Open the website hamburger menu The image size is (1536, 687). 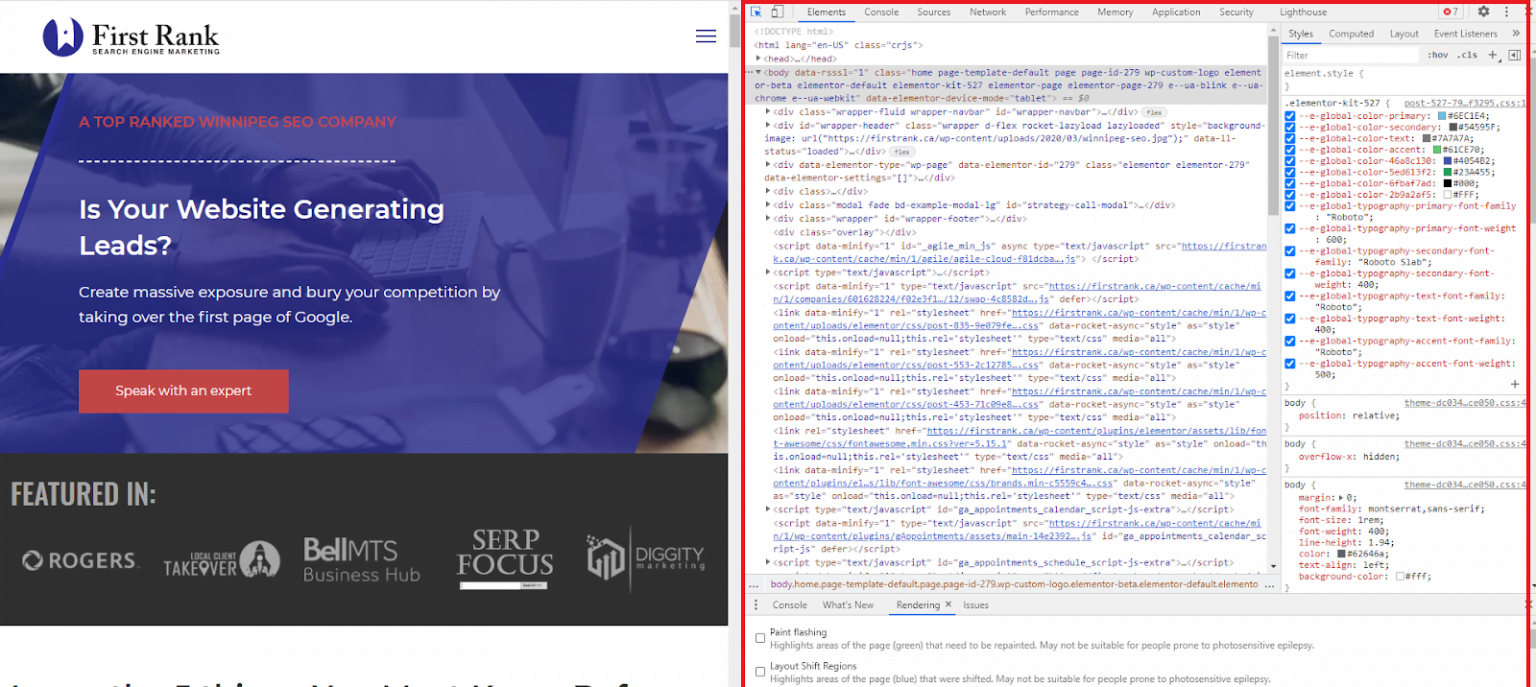click(706, 37)
